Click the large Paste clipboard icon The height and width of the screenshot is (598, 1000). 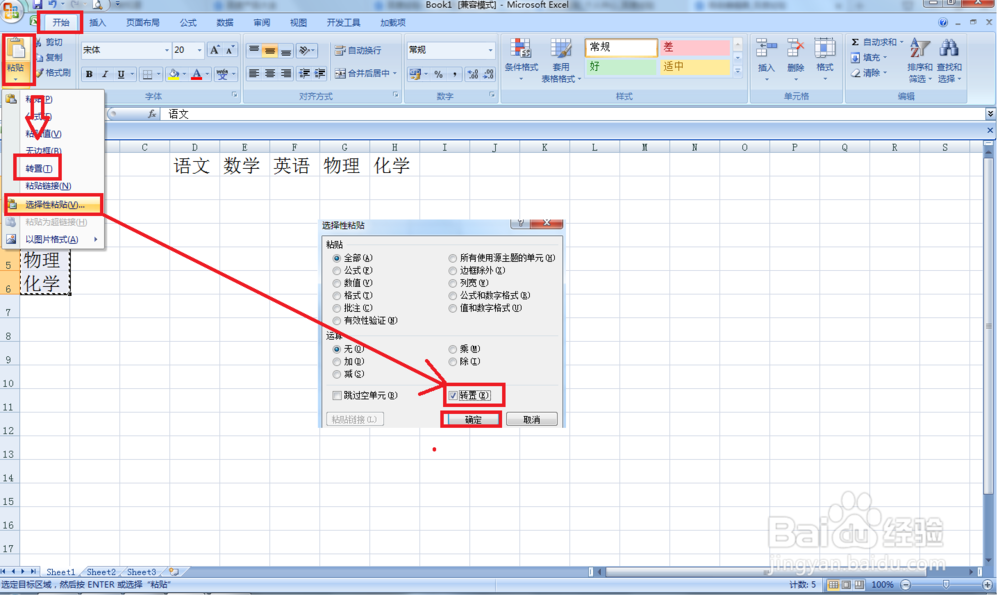click(16, 50)
